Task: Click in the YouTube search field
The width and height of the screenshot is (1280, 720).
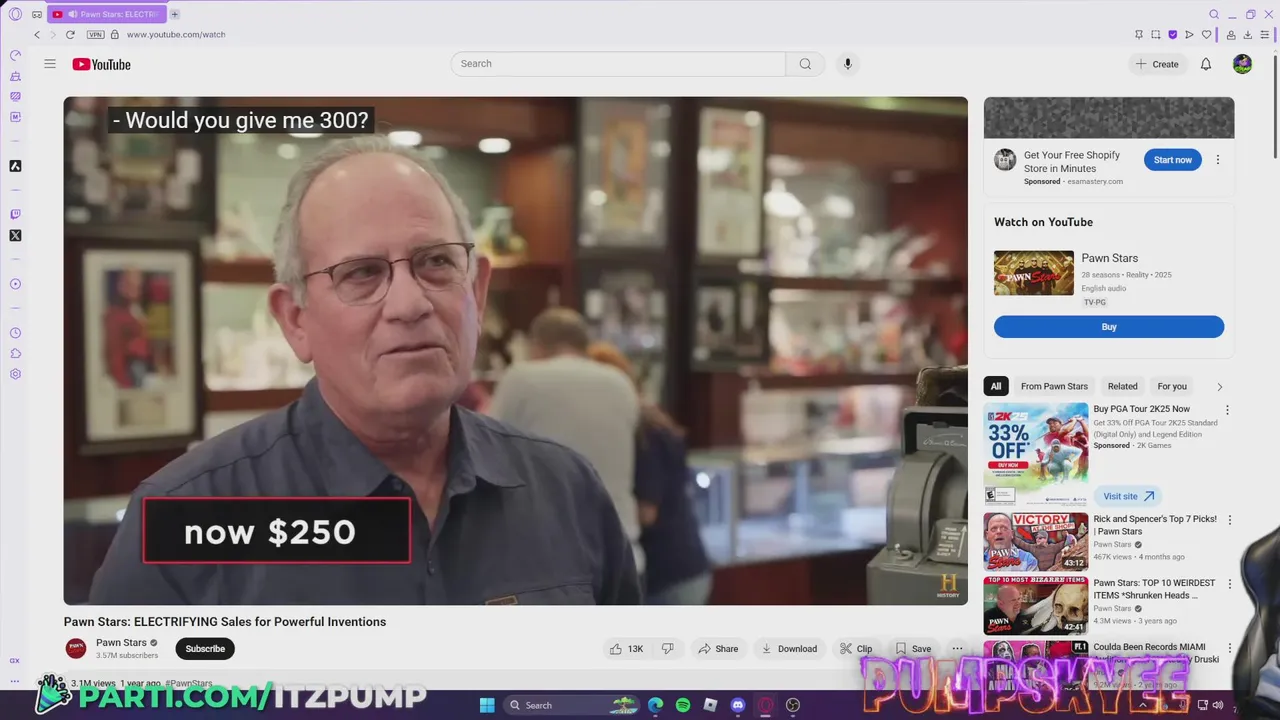Action: [x=618, y=64]
